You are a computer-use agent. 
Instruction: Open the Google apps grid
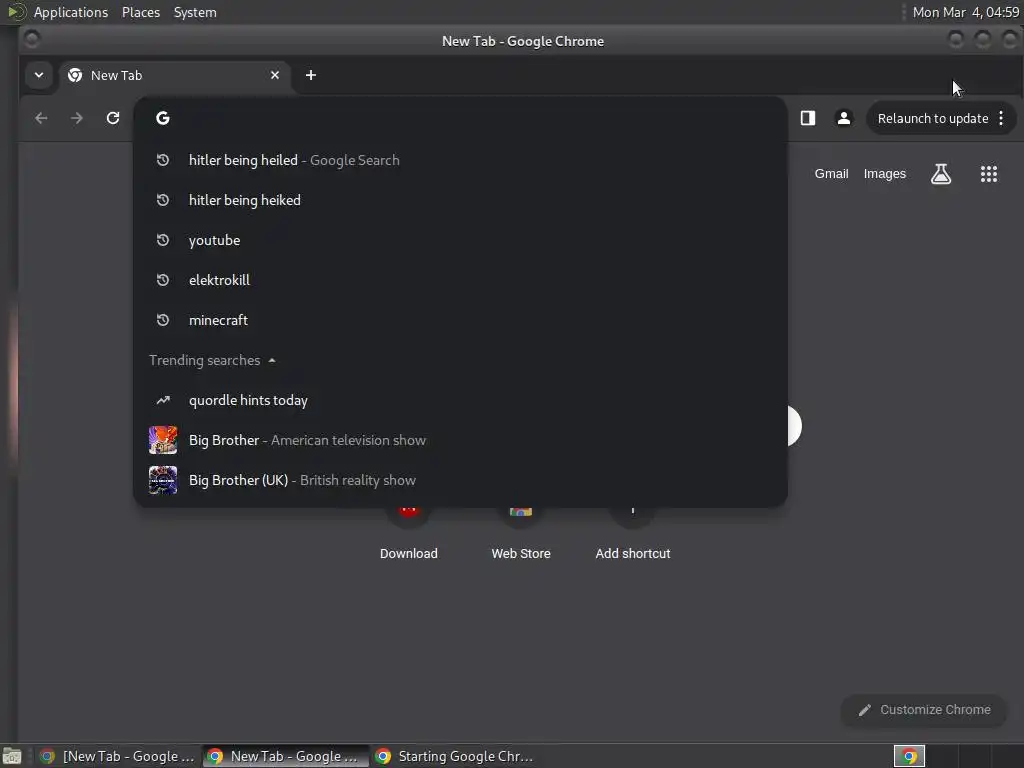[x=989, y=174]
